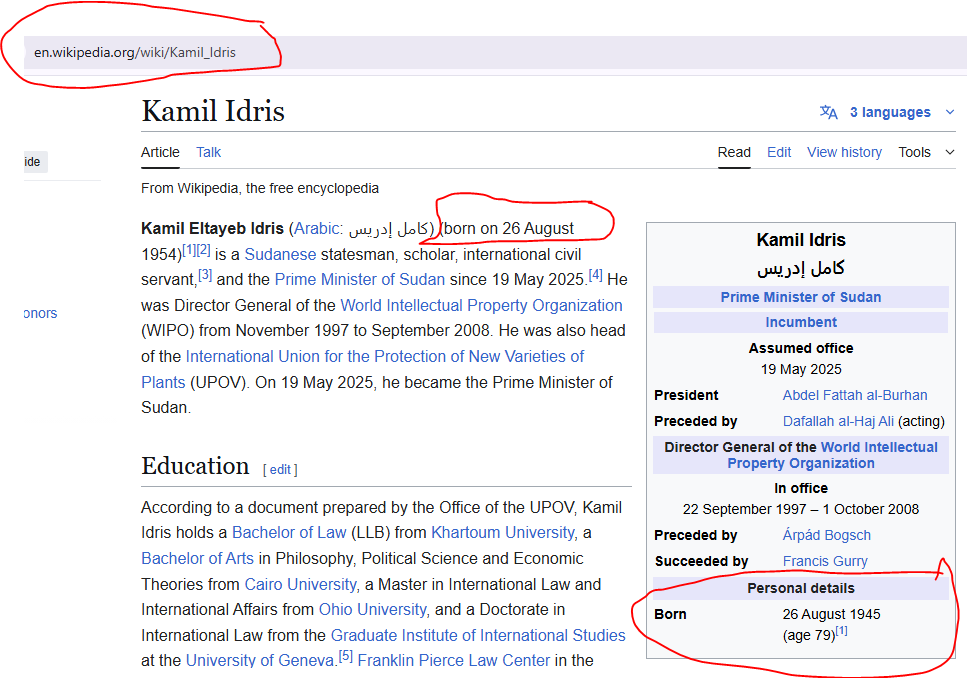Open the Francis Gurry link
Viewport: 967px width, 678px height.
point(825,561)
